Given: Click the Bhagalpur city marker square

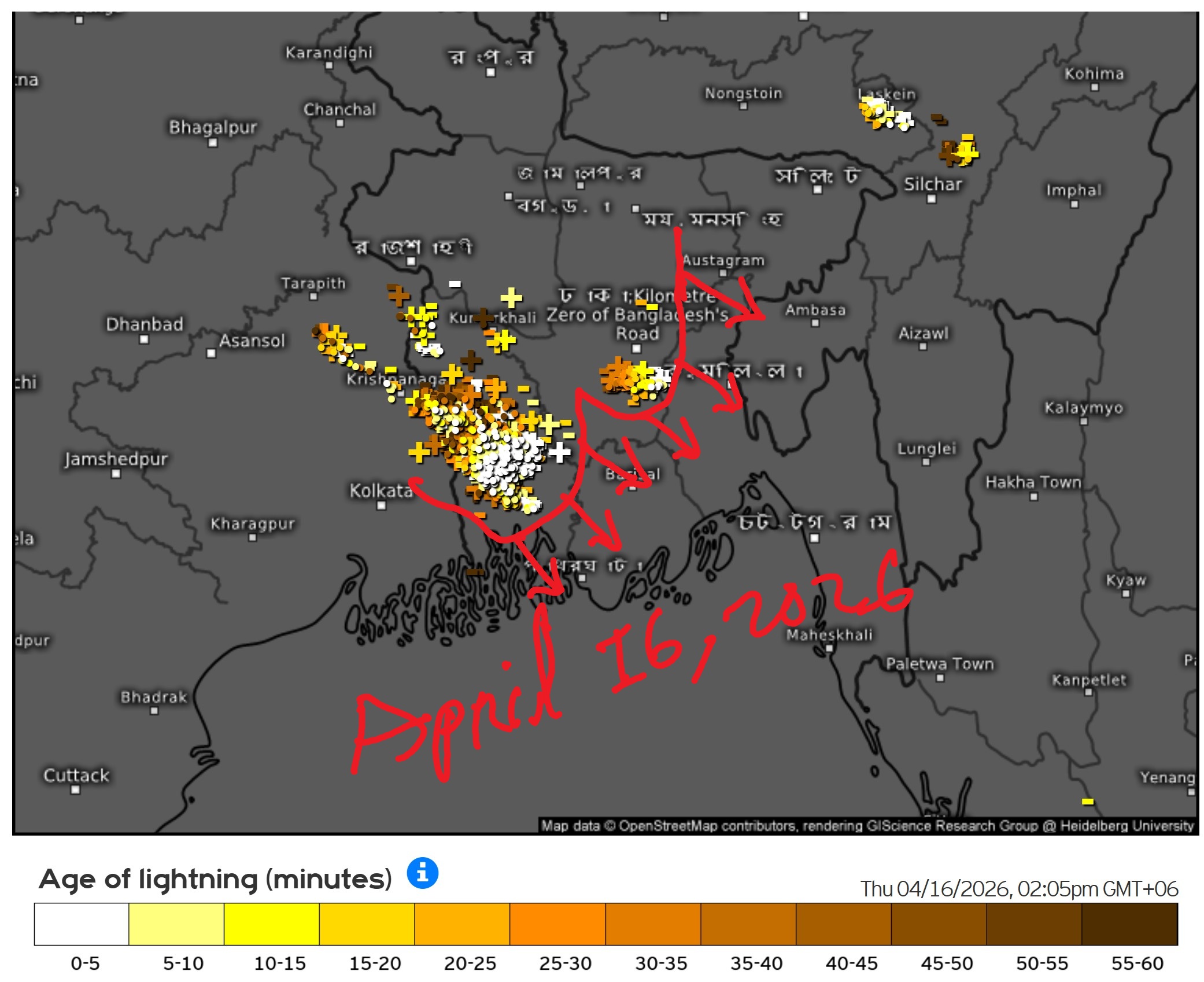Looking at the screenshot, I should (212, 142).
